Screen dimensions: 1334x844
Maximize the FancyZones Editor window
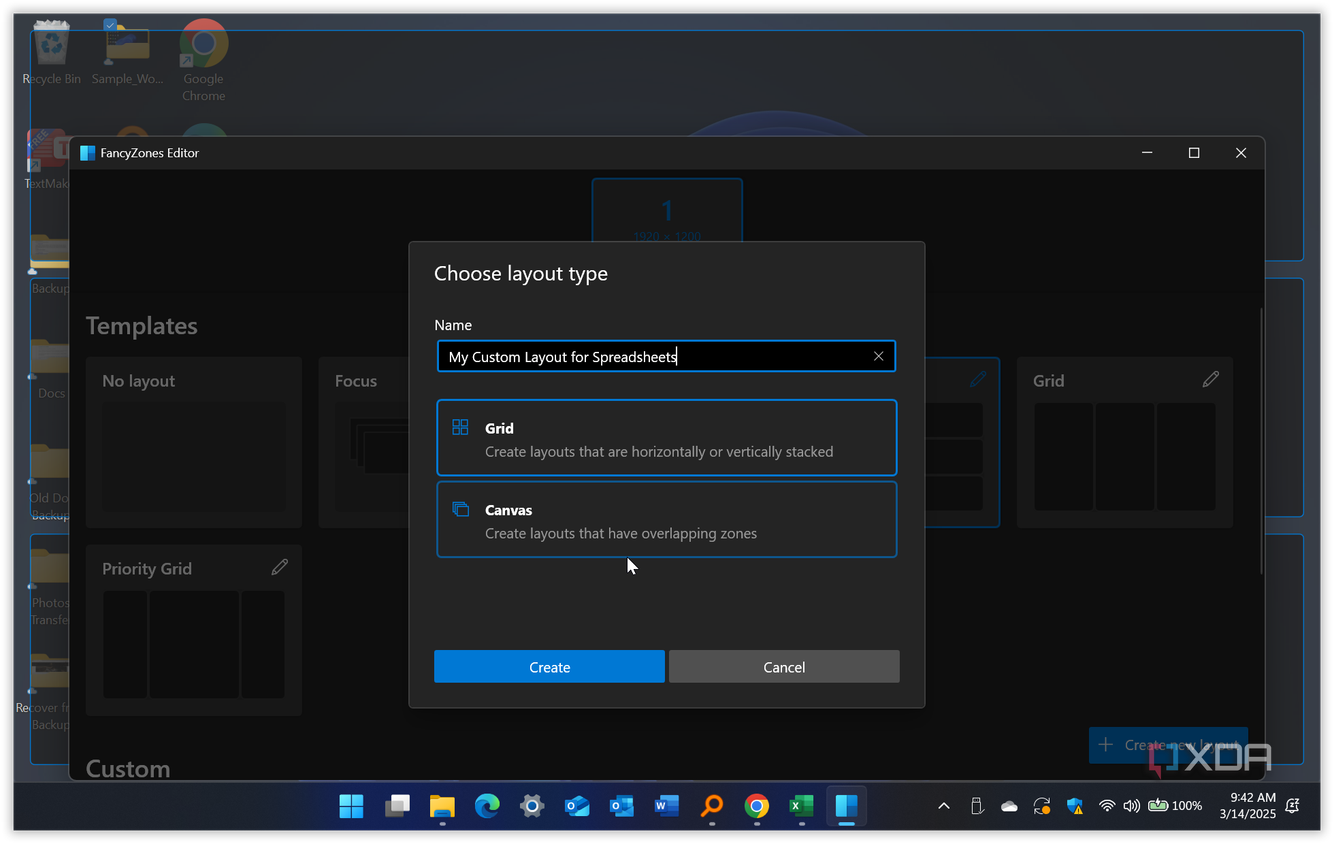pos(1194,153)
